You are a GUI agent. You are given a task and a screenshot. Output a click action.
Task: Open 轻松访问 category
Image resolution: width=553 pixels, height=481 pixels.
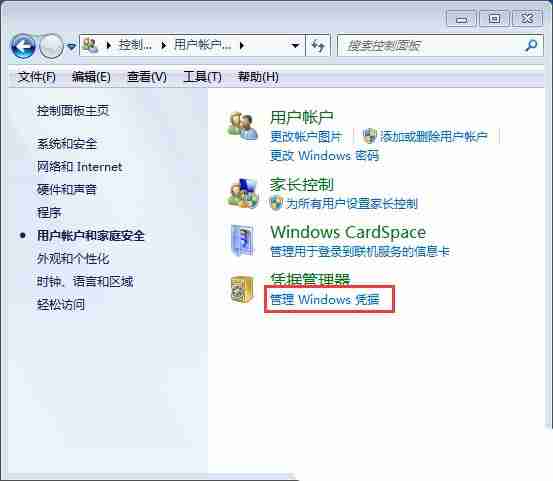click(x=61, y=304)
